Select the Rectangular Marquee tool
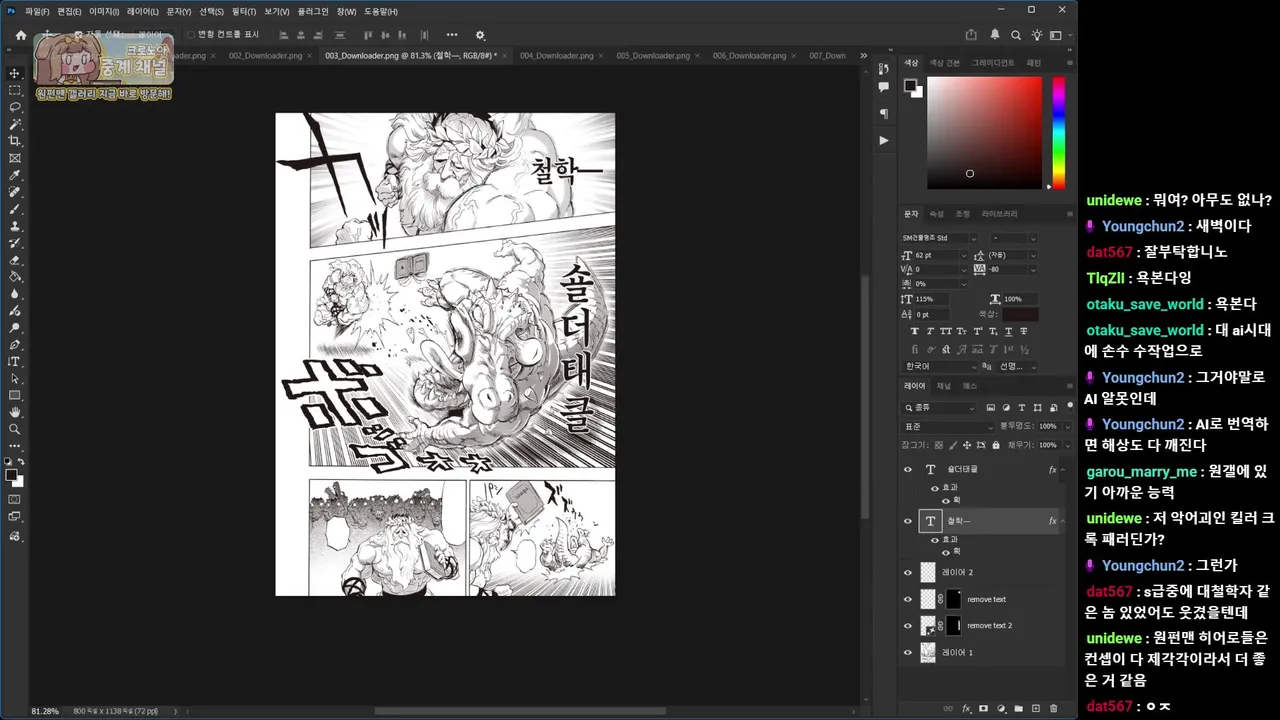 (x=14, y=90)
